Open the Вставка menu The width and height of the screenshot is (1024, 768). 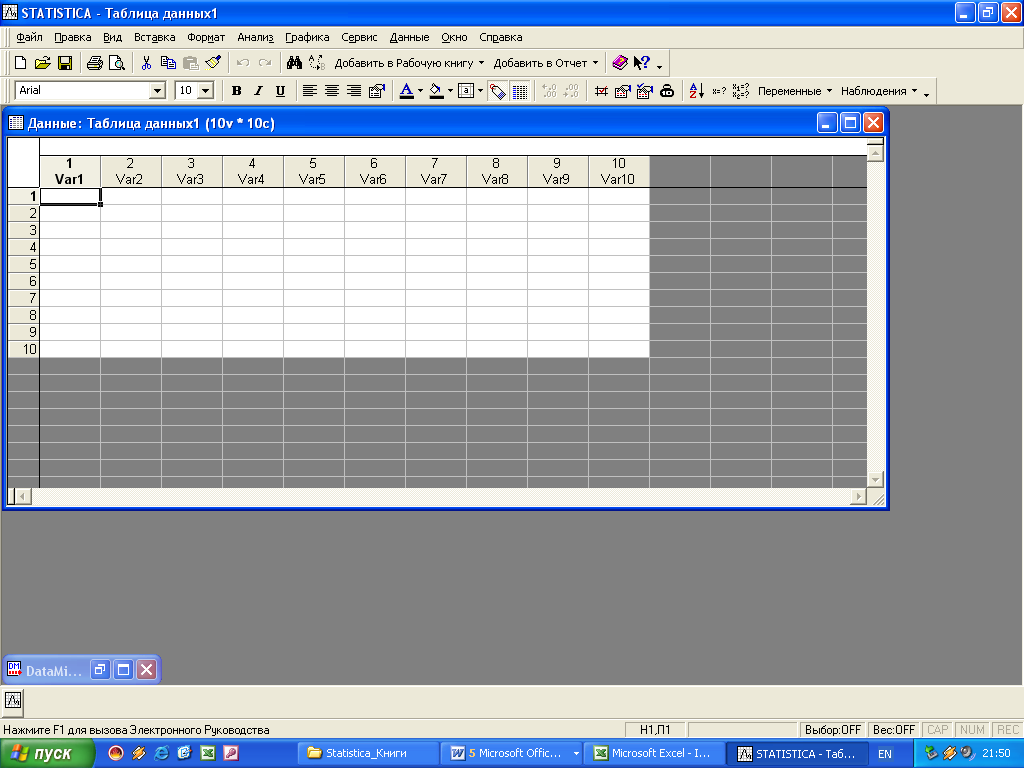tap(155, 37)
